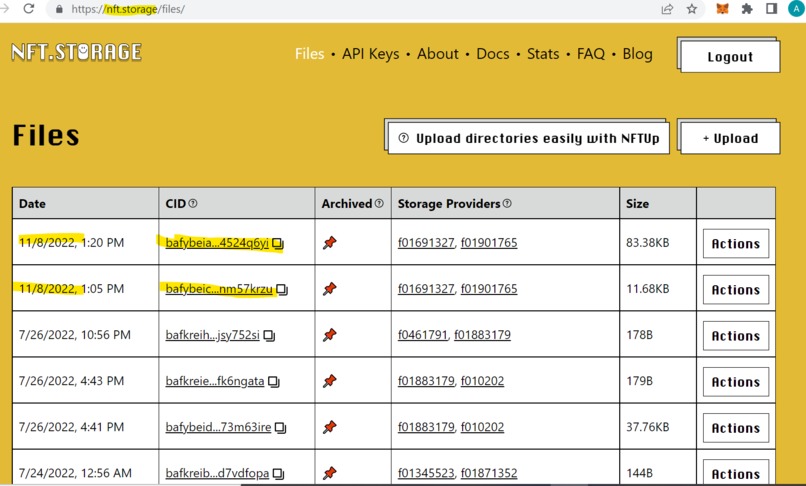Open the extensions puzzle icon
Viewport: 806px width, 486px height.
747,9
